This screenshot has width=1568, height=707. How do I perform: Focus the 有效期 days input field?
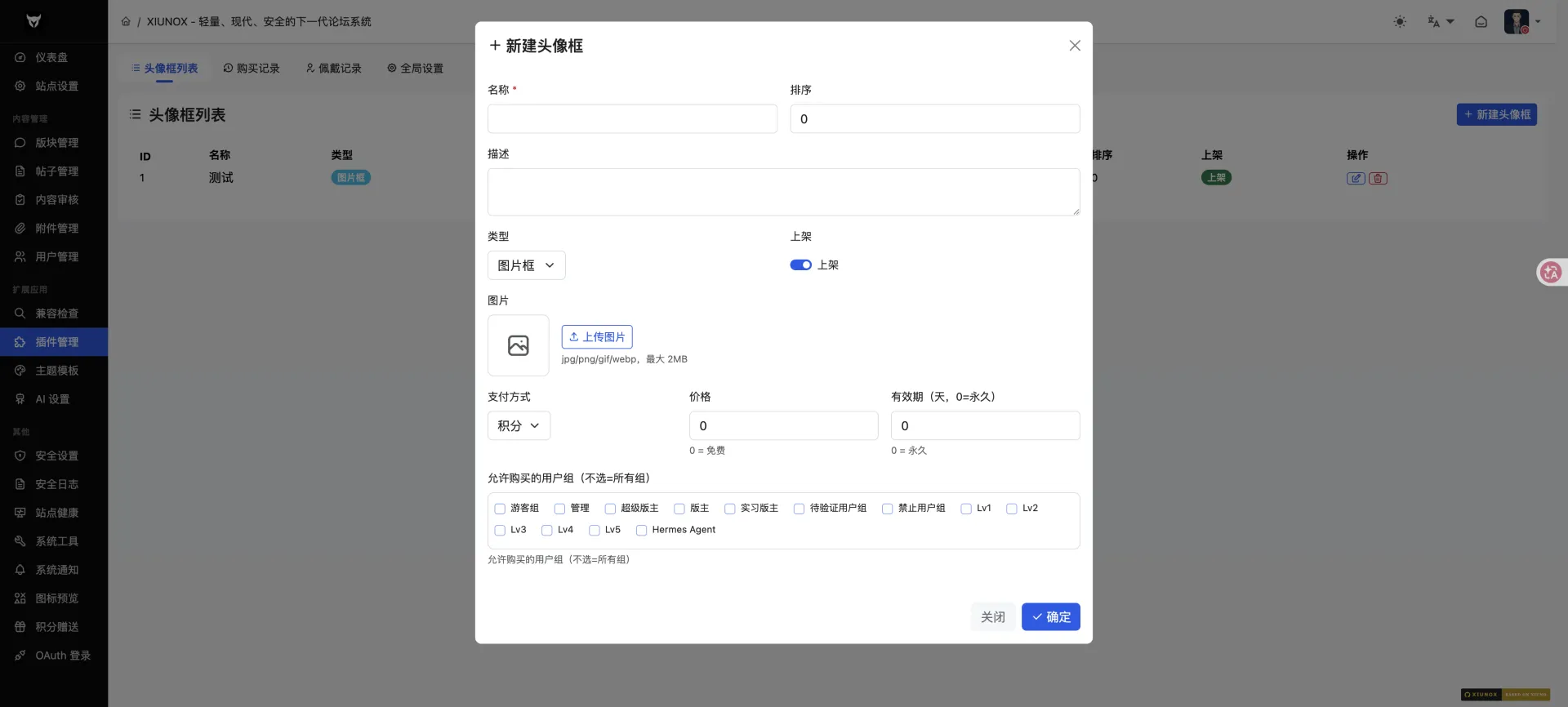[985, 425]
